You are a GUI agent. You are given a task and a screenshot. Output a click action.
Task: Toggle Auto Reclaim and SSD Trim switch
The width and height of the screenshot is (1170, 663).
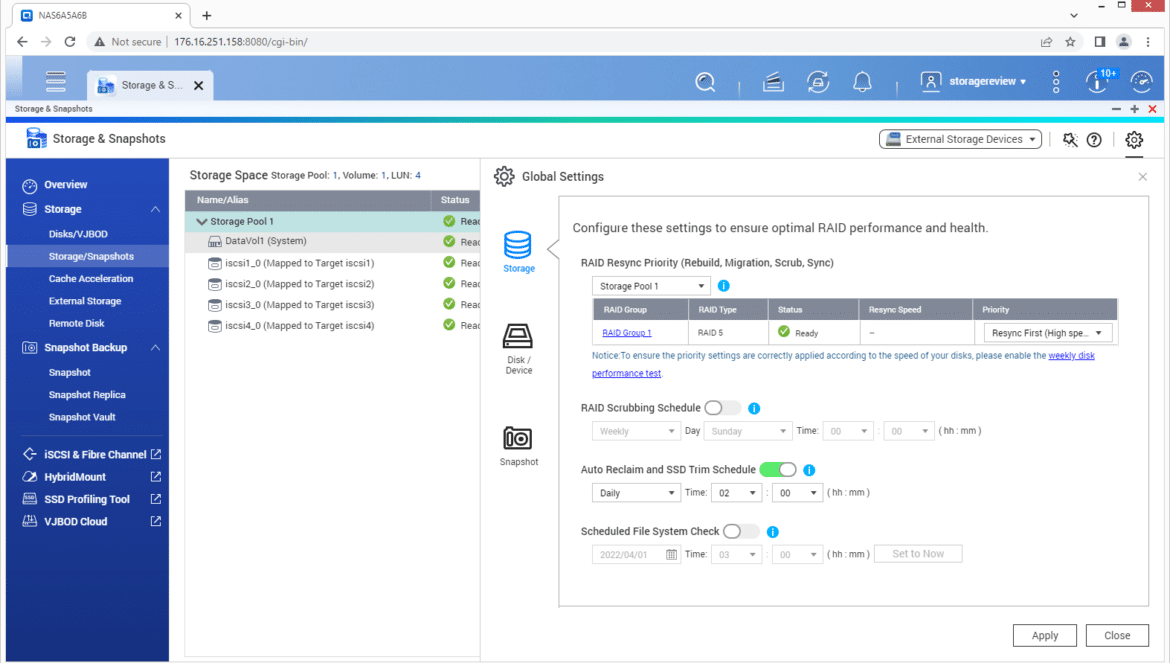coord(778,470)
